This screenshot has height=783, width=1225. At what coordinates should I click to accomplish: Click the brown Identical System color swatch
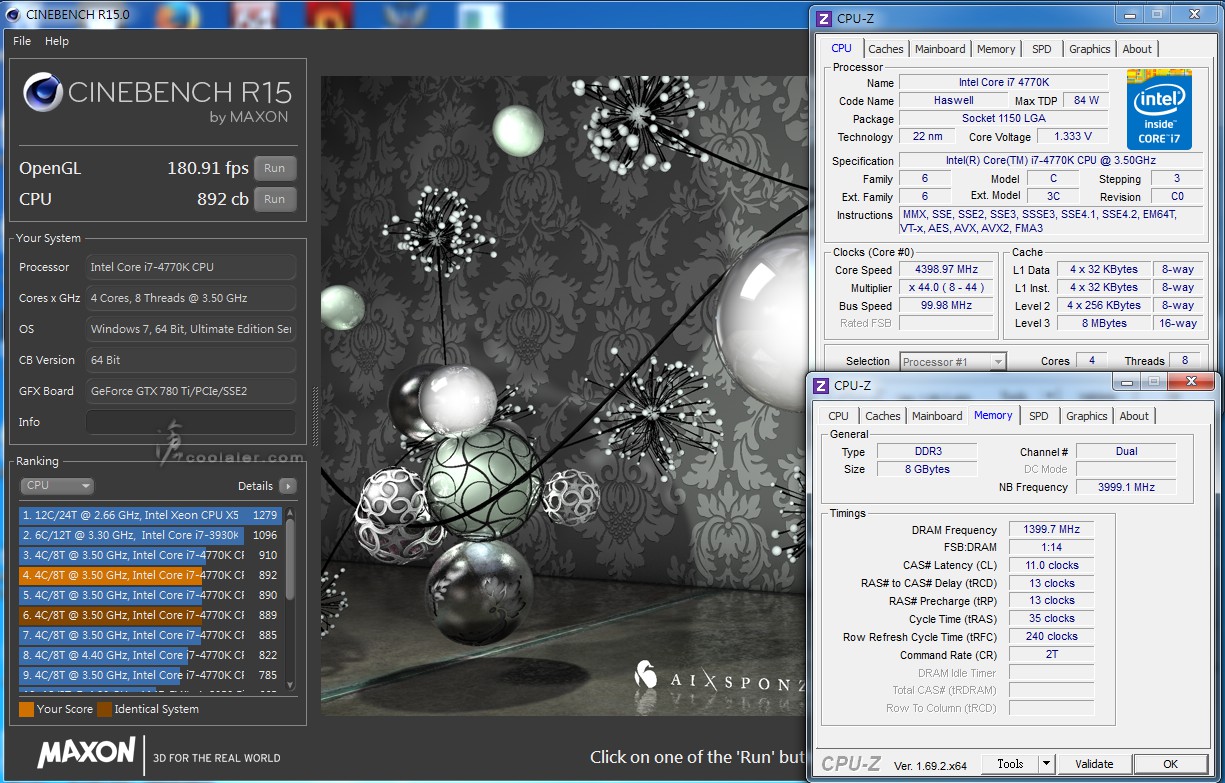click(104, 709)
